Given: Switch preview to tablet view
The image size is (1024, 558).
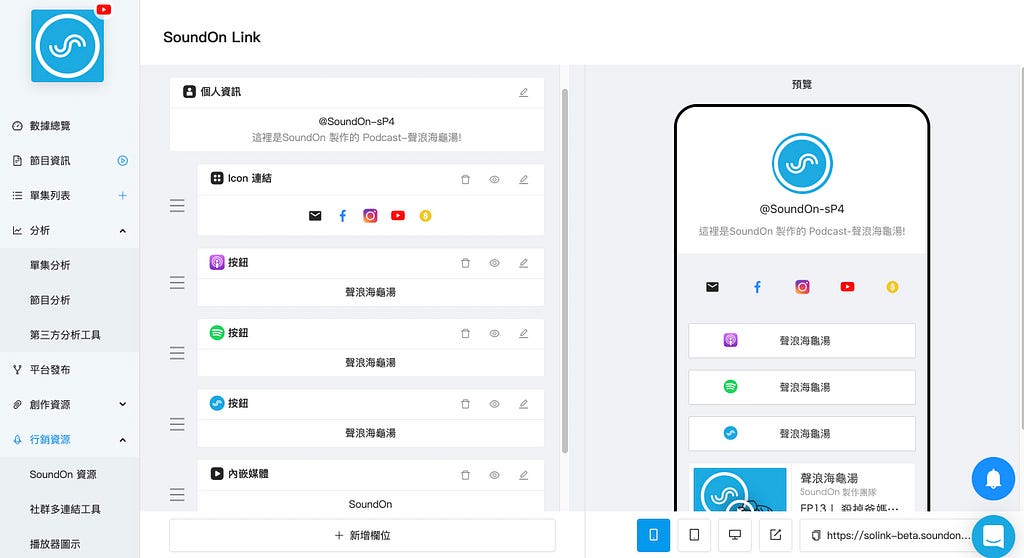Looking at the screenshot, I should click(x=694, y=535).
